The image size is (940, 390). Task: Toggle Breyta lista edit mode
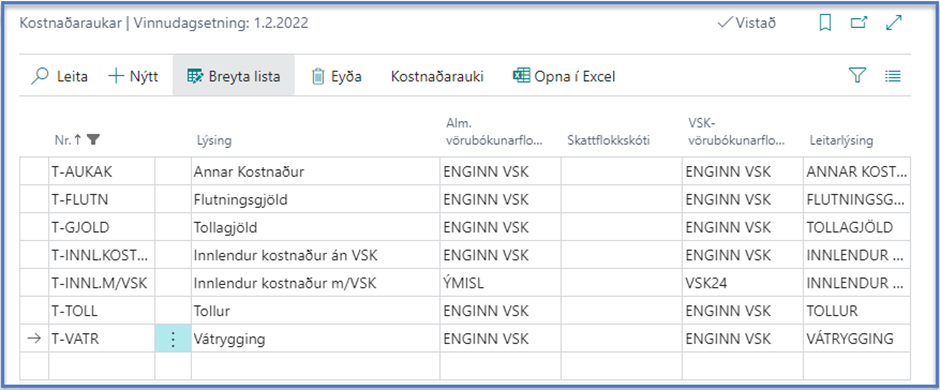[234, 76]
